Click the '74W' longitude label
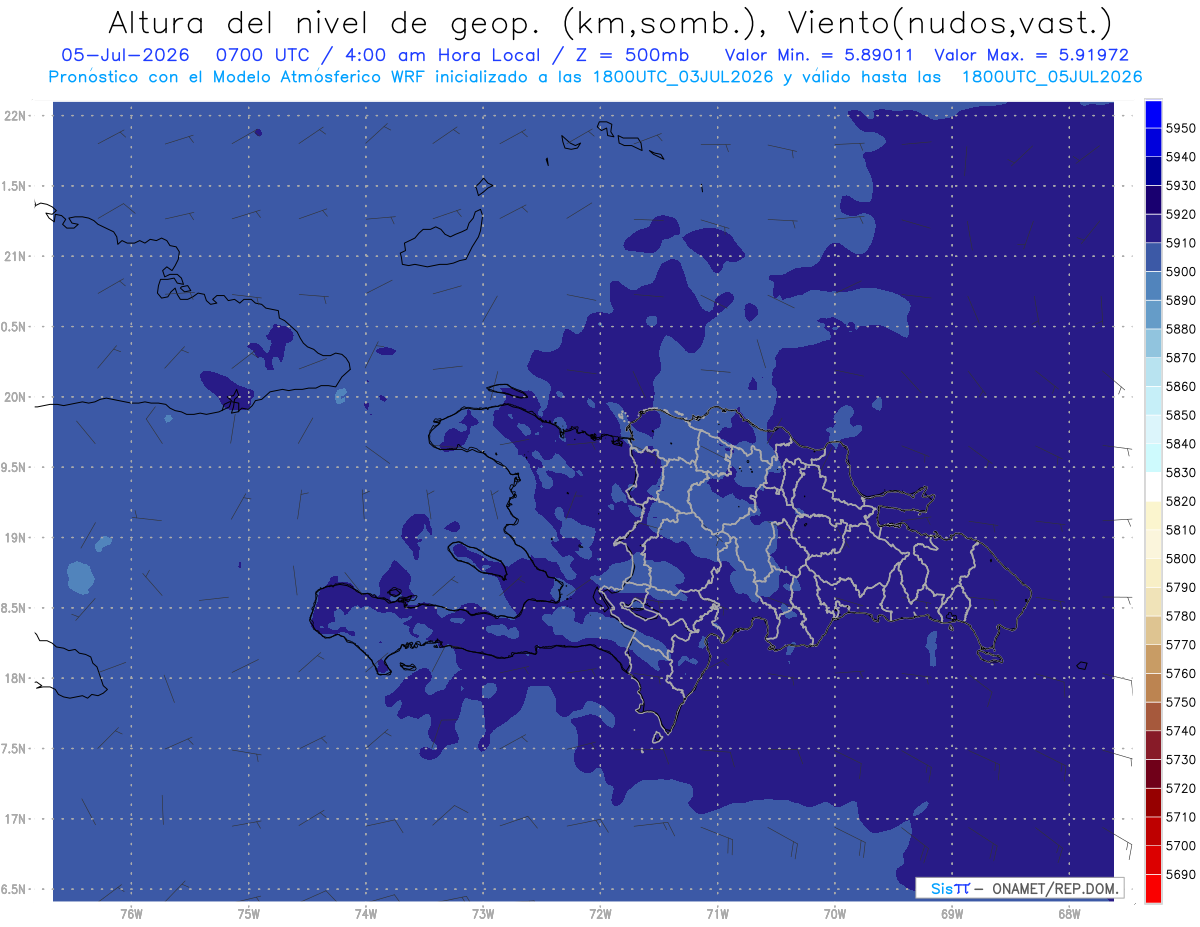The height and width of the screenshot is (927, 1200). tap(366, 914)
